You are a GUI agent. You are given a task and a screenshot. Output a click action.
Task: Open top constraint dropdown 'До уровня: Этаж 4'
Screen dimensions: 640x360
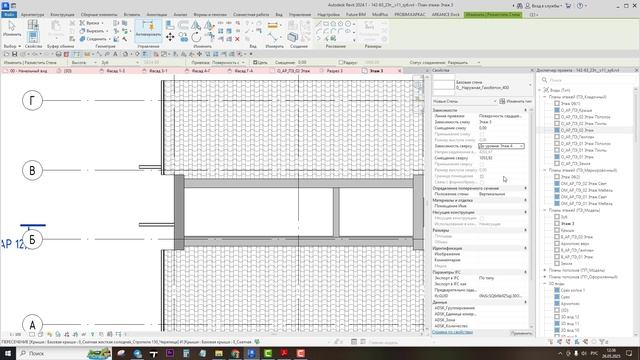[501, 146]
